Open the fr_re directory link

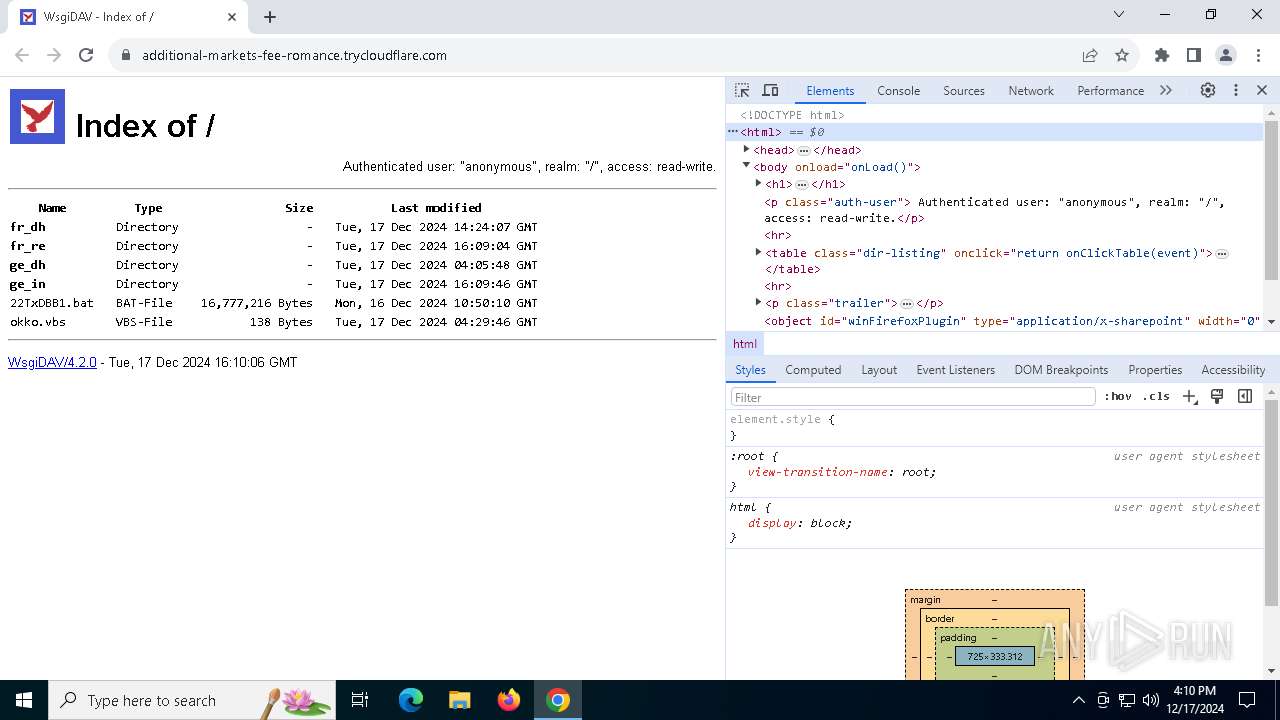(28, 246)
